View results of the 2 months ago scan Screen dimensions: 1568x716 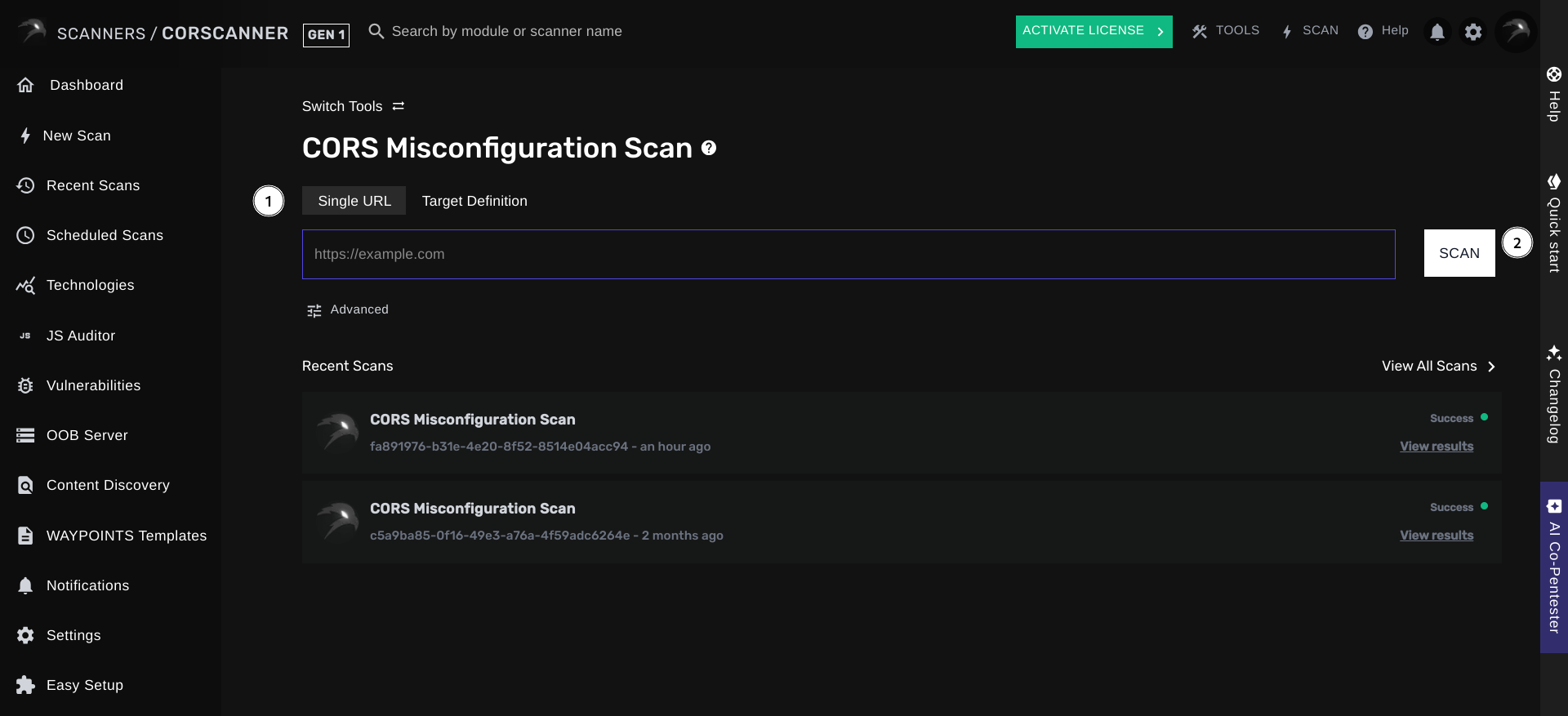pyautogui.click(x=1437, y=535)
